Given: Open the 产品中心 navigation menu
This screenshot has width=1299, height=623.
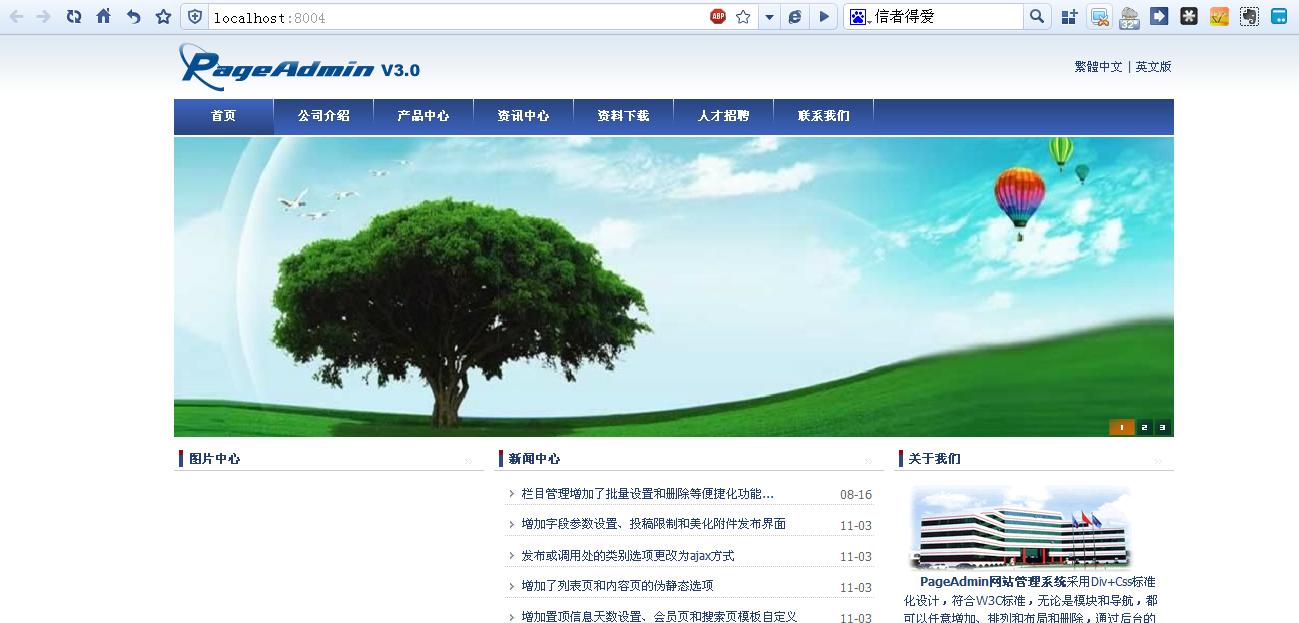Looking at the screenshot, I should point(423,116).
